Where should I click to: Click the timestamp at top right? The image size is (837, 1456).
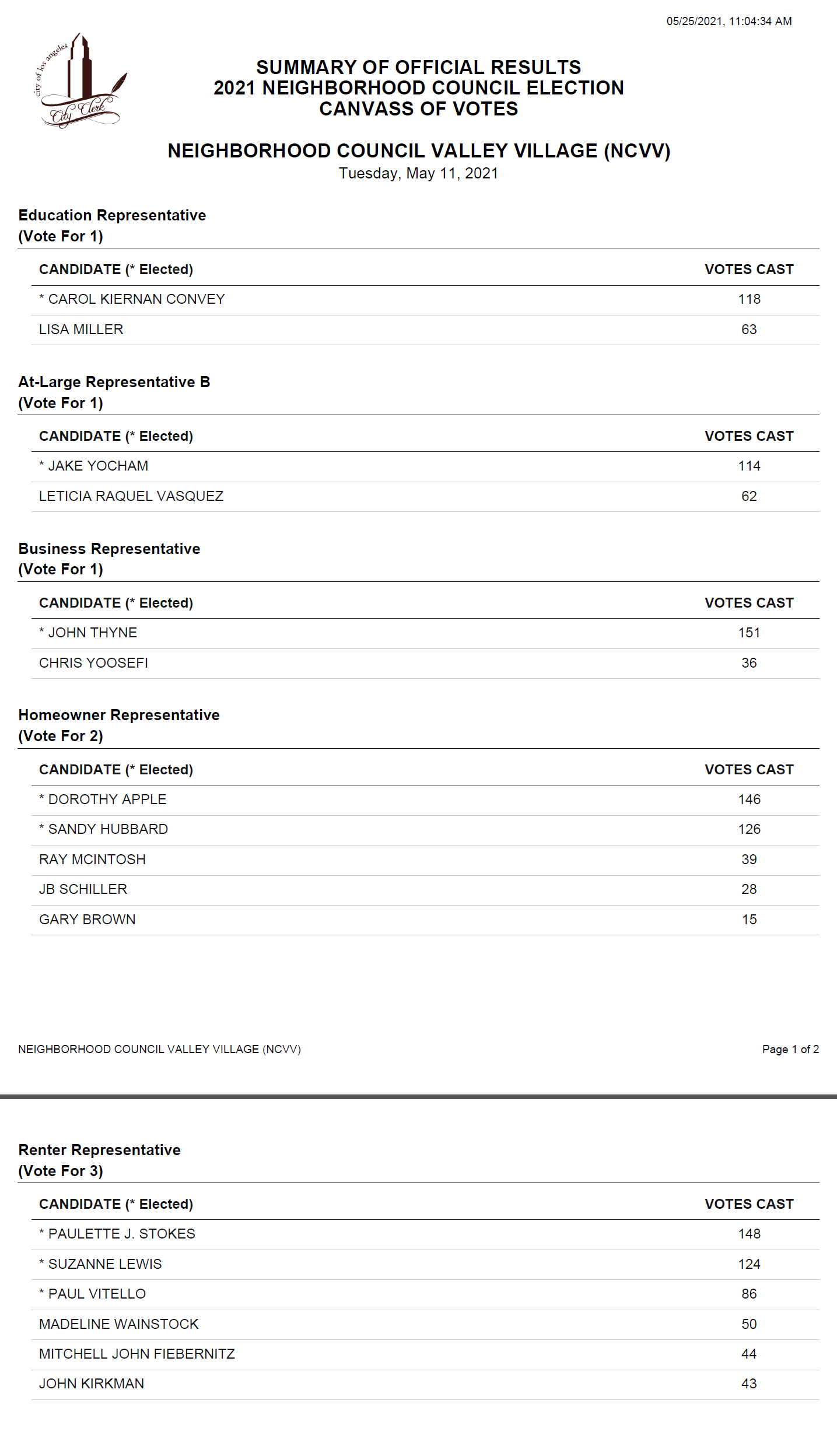tap(729, 22)
